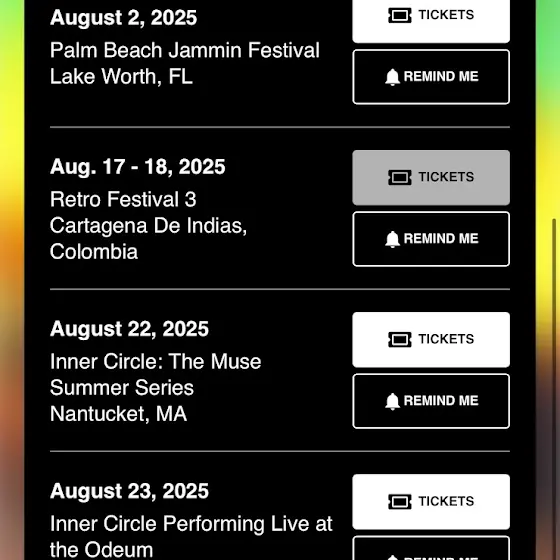Click ticket icon for Retro Festival 3

pos(400,178)
